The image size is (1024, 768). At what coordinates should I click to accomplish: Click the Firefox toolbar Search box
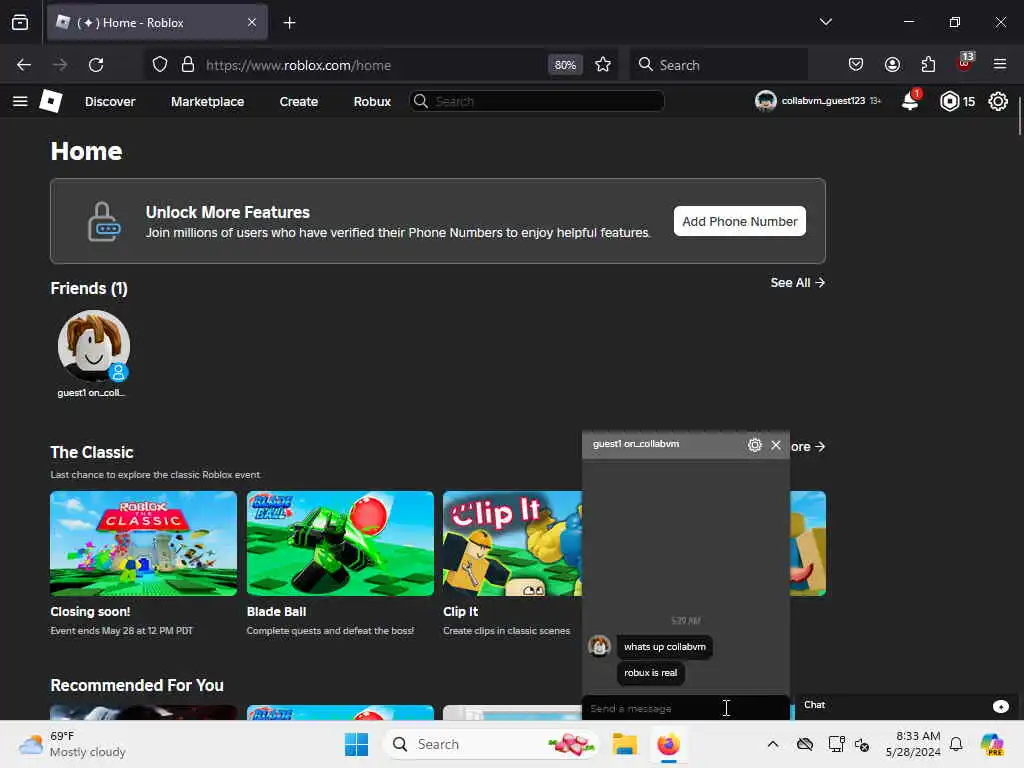tap(718, 65)
